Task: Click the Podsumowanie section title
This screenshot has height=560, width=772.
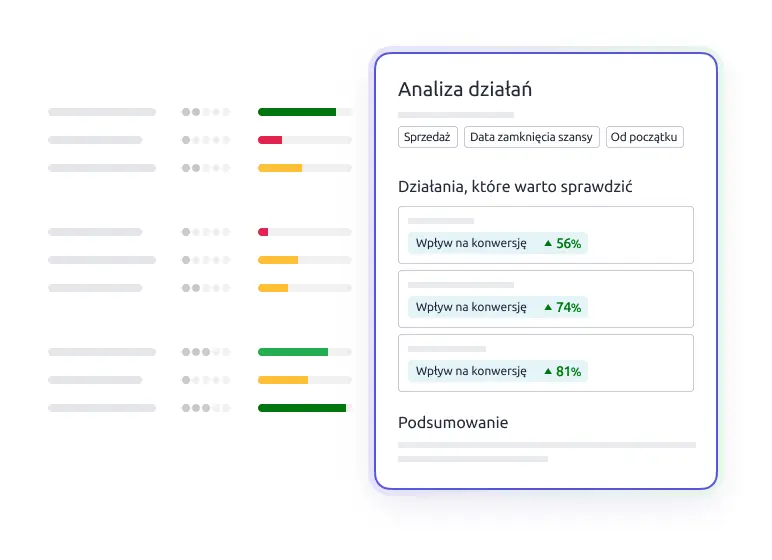Action: pyautogui.click(x=453, y=423)
